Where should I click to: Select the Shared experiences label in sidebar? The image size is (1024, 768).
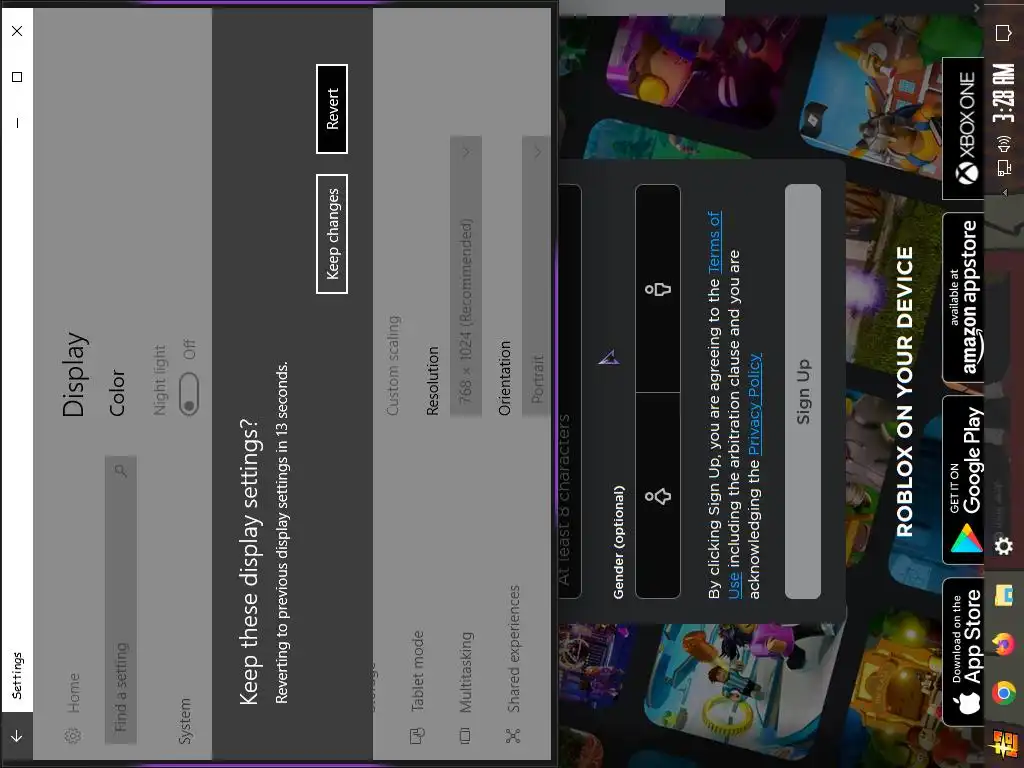point(514,648)
